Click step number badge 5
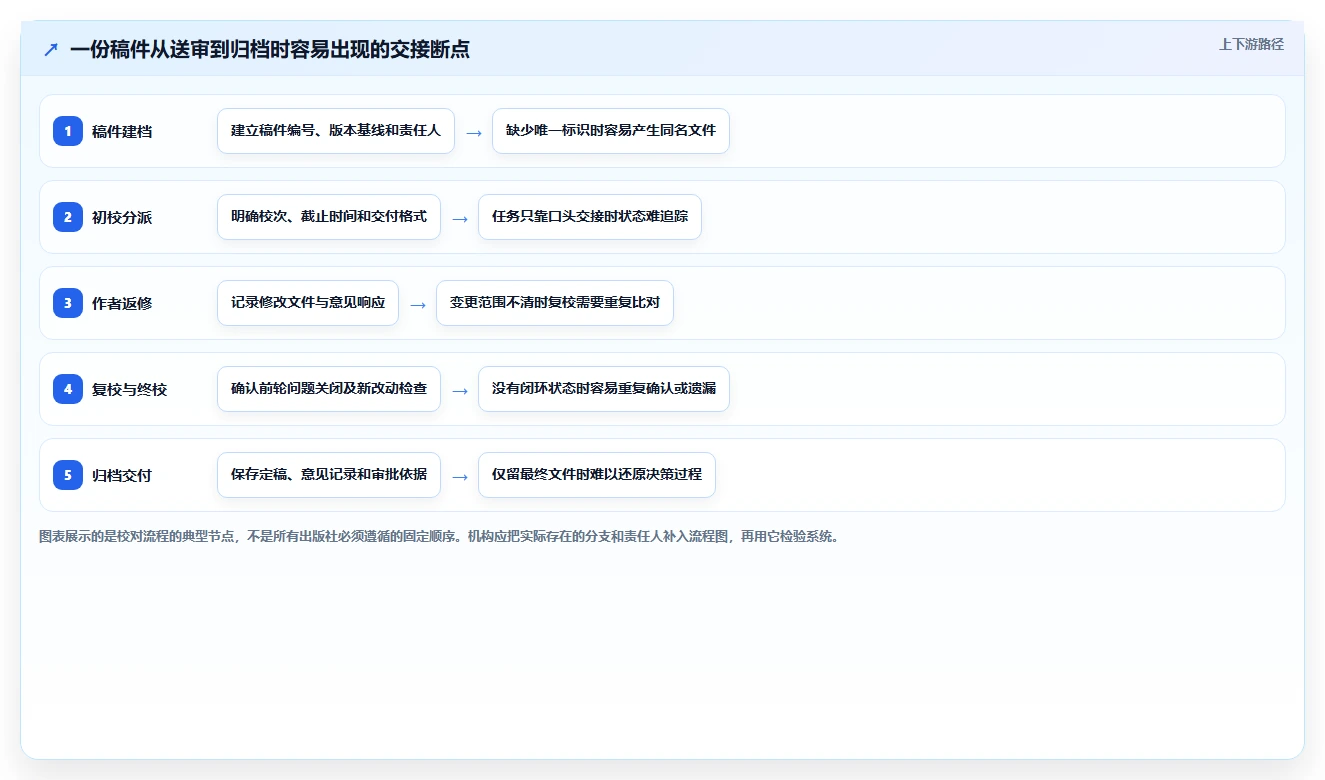 point(68,475)
